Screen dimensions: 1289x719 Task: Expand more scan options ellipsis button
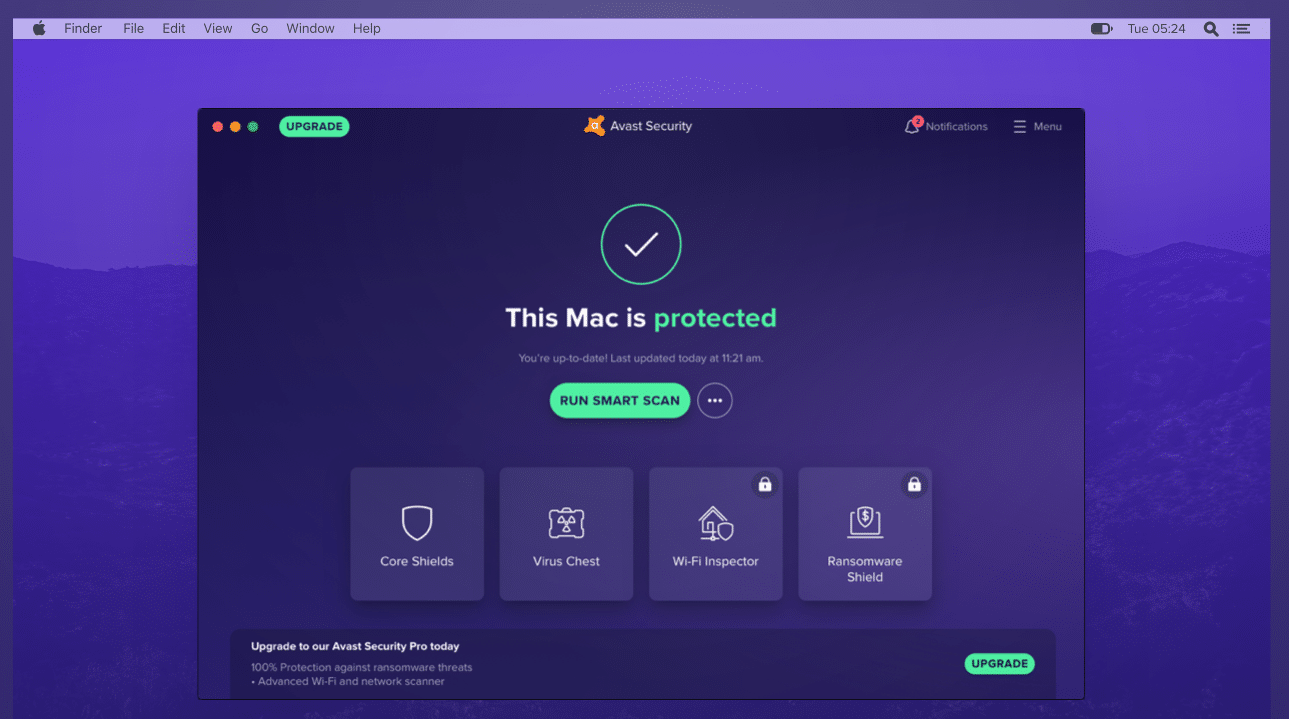[x=715, y=400]
